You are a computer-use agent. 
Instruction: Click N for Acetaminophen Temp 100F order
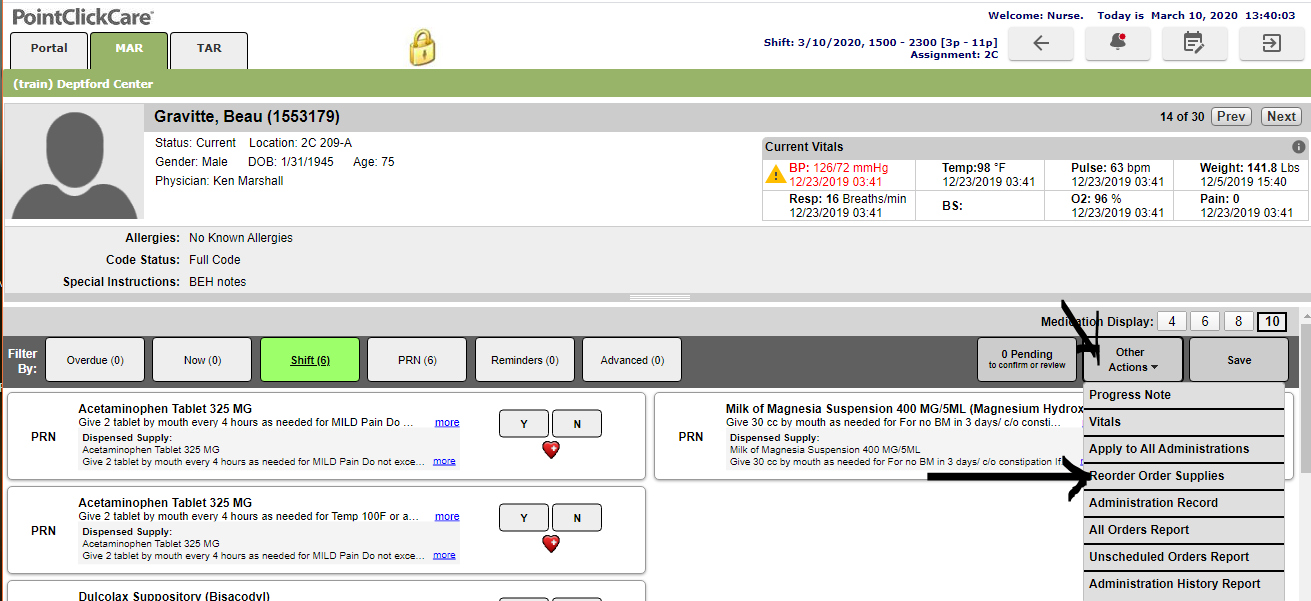pos(577,518)
